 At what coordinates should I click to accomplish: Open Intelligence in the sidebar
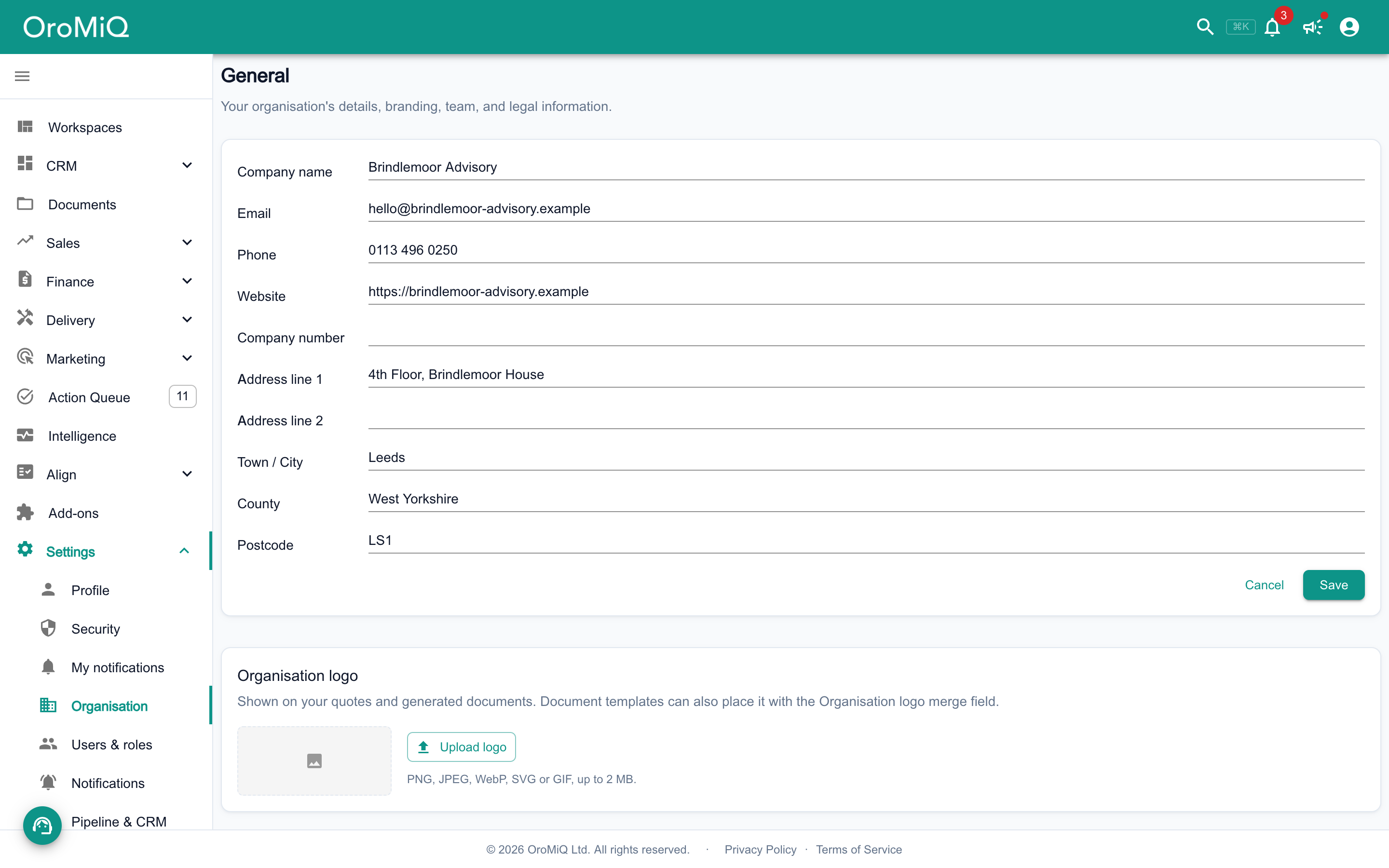point(106,436)
